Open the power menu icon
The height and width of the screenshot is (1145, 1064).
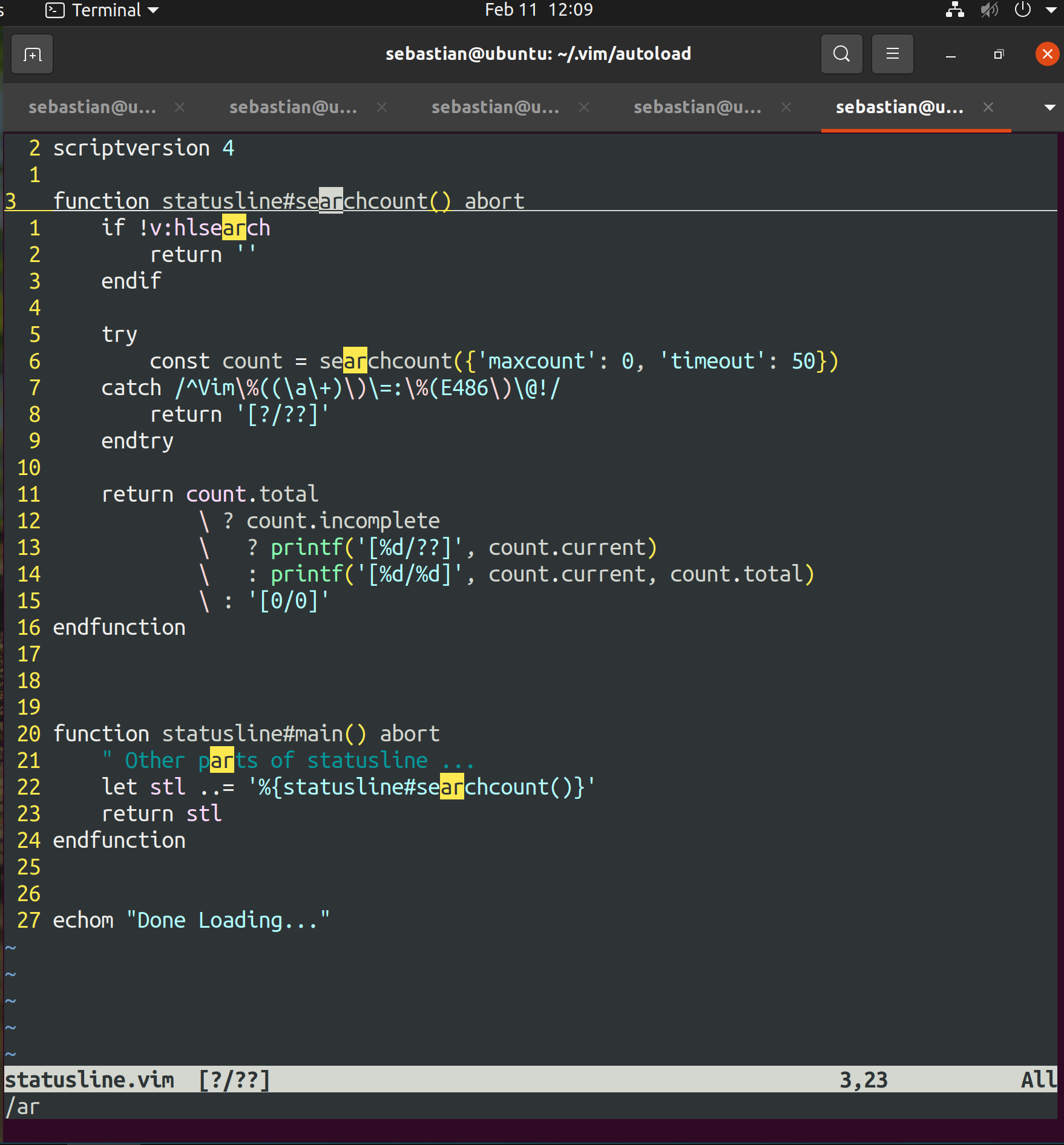click(1022, 10)
